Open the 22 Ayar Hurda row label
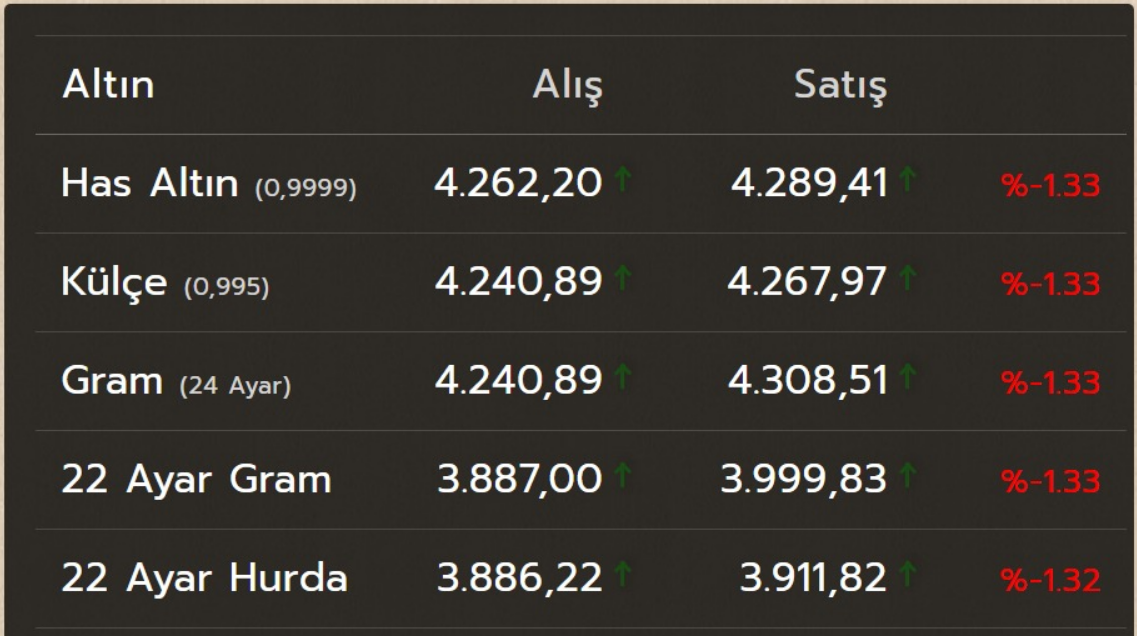 (204, 578)
